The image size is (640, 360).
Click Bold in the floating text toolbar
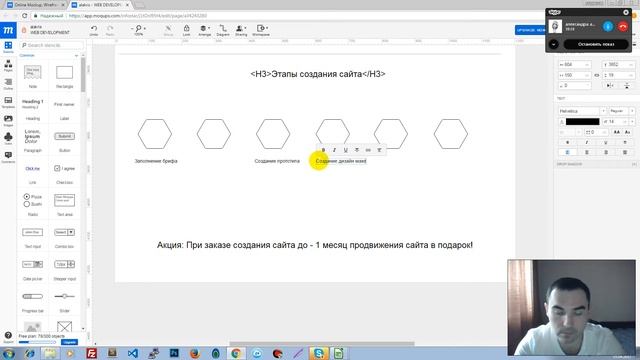323,150
